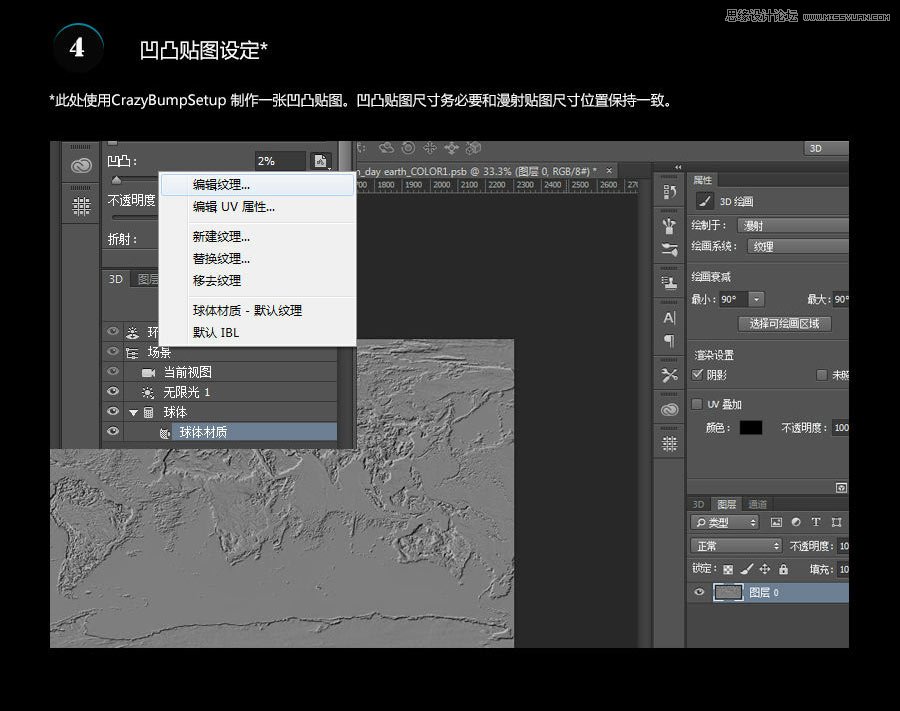Open the bump texture folder icon menu
The width and height of the screenshot is (900, 711).
321,161
